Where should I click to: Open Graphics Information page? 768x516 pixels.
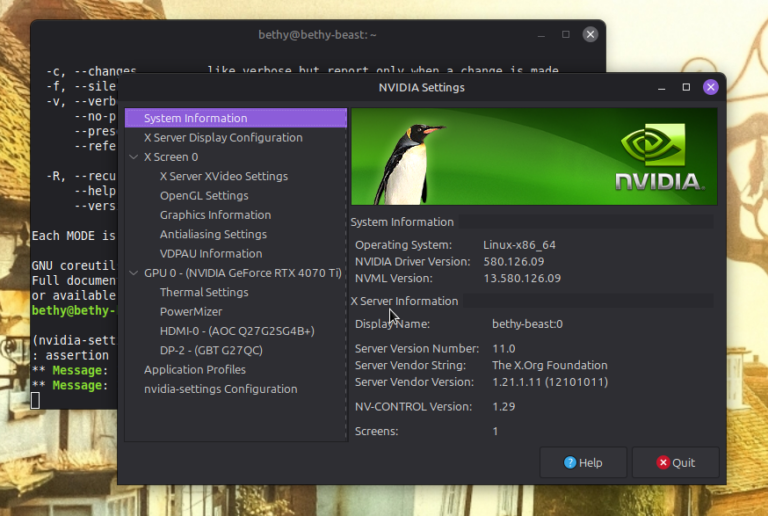[215, 215]
